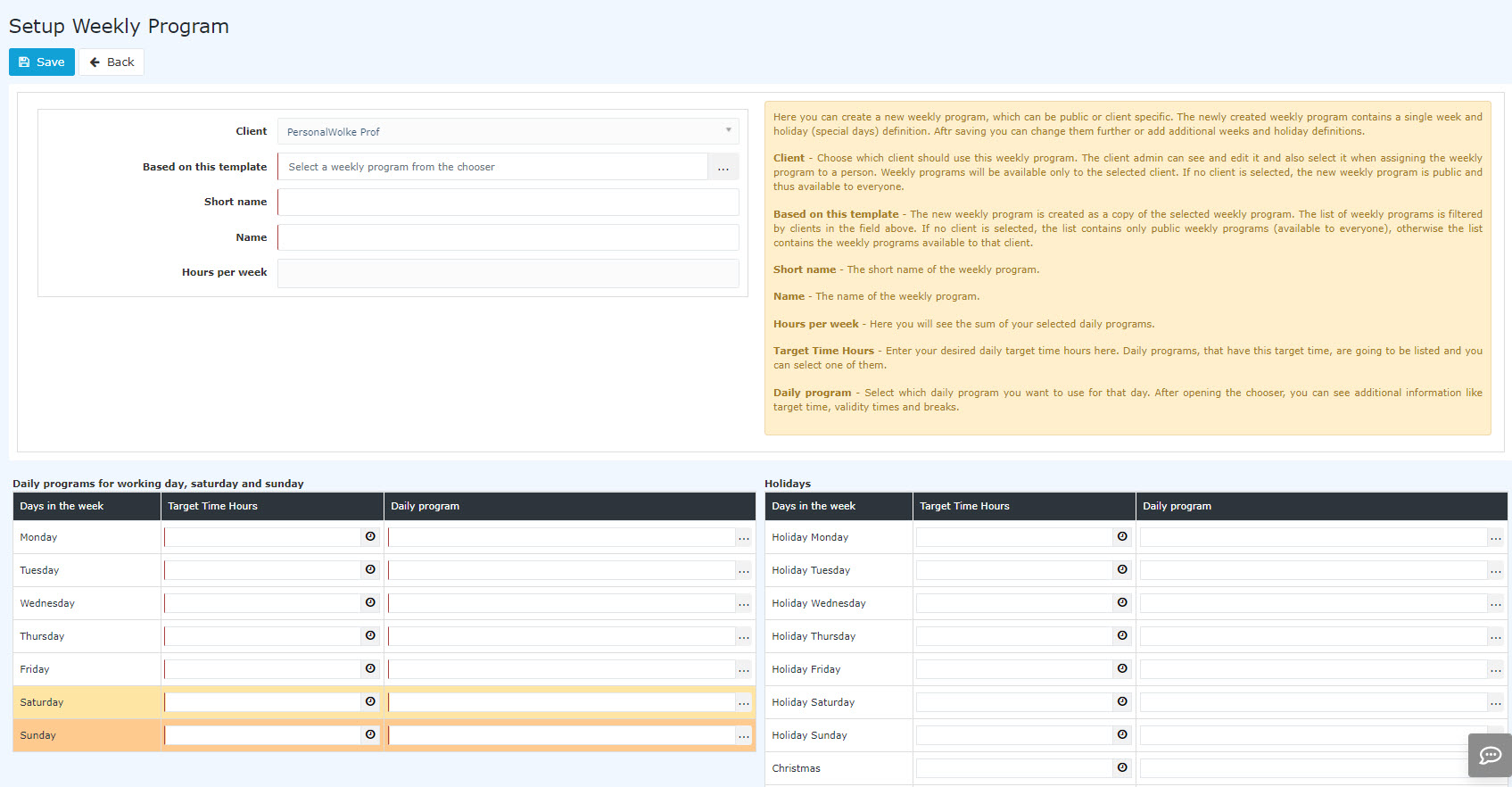This screenshot has width=1512, height=787.
Task: Click the clock icon for Monday target hours
Action: click(370, 536)
